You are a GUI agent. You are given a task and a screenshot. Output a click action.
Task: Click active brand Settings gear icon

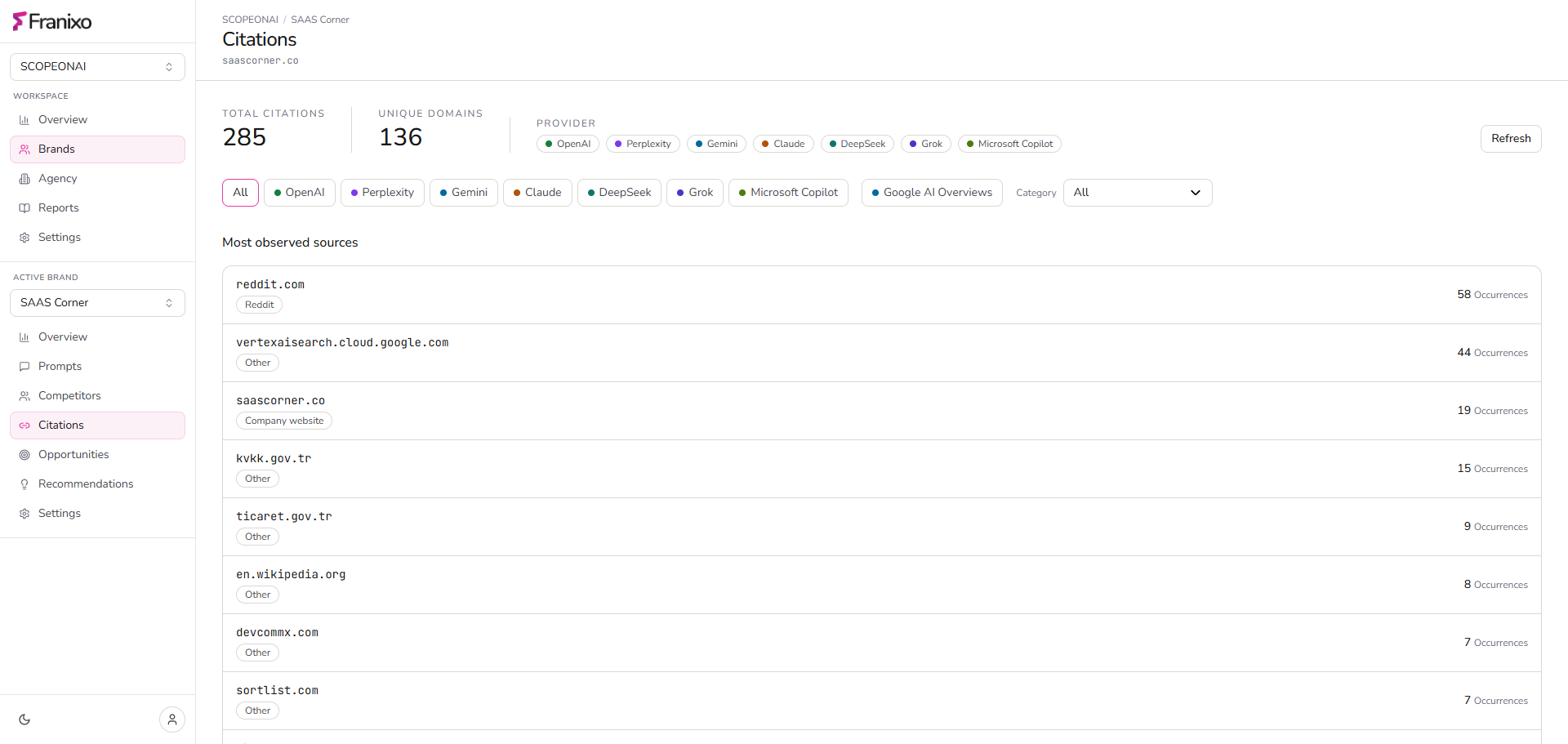tap(24, 514)
